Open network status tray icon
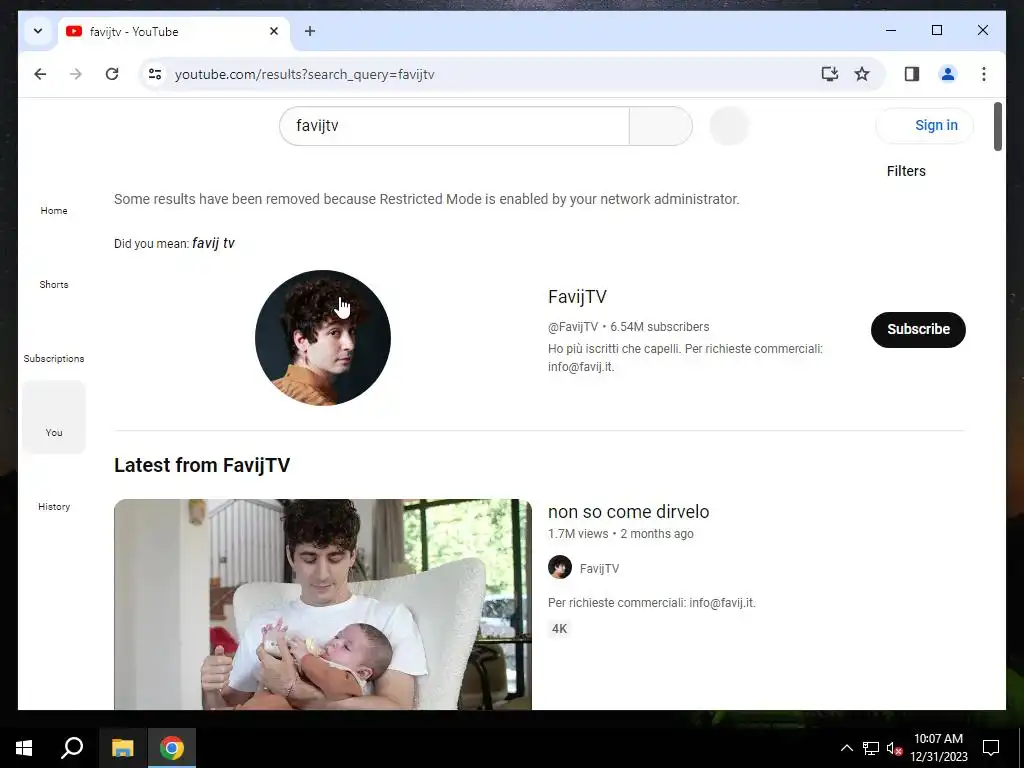The width and height of the screenshot is (1024, 768). click(x=871, y=748)
